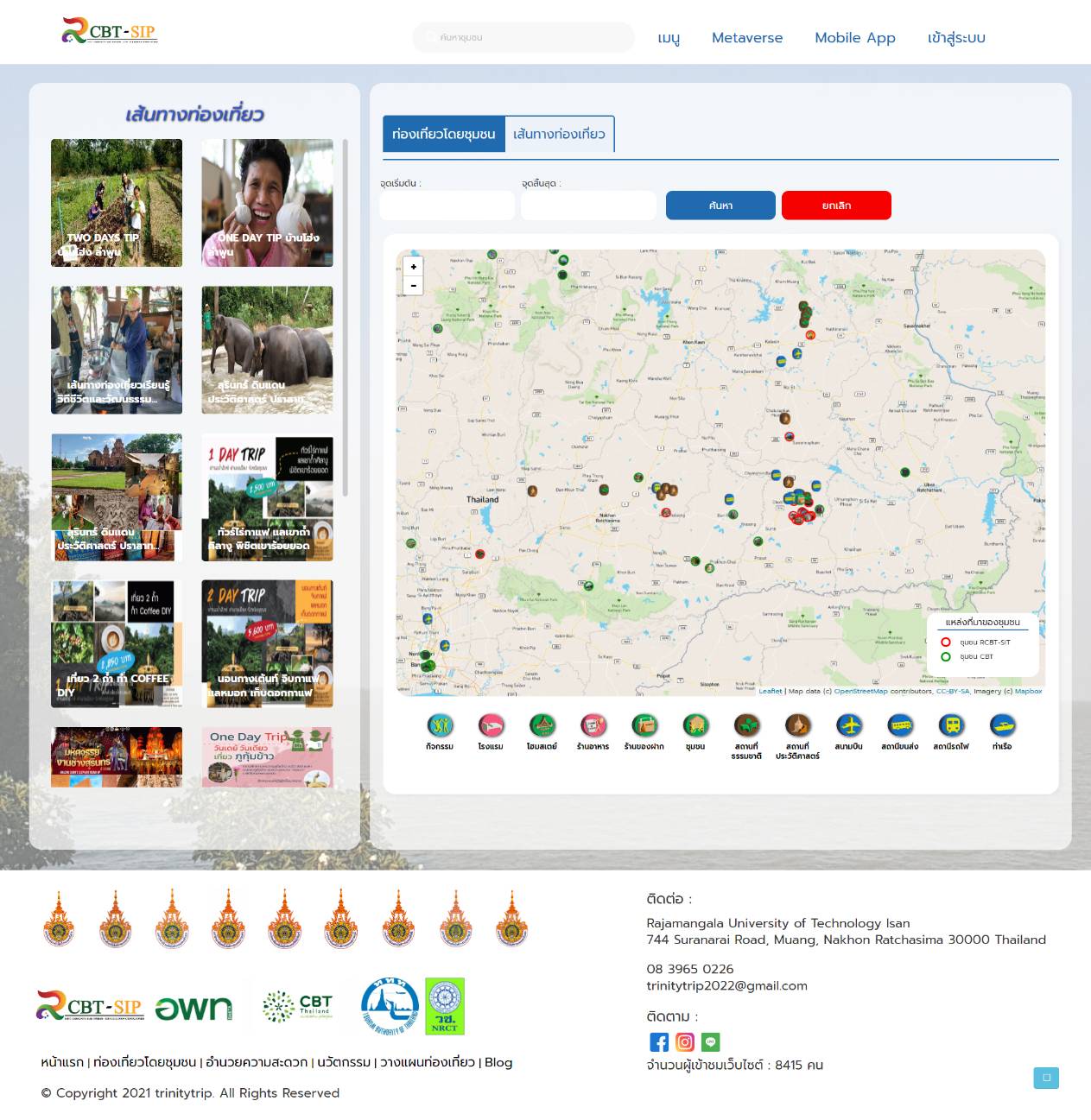Toggle the airport (สนามบิน) filter icon
Image resolution: width=1091 pixels, height=1120 pixels.
[x=848, y=726]
